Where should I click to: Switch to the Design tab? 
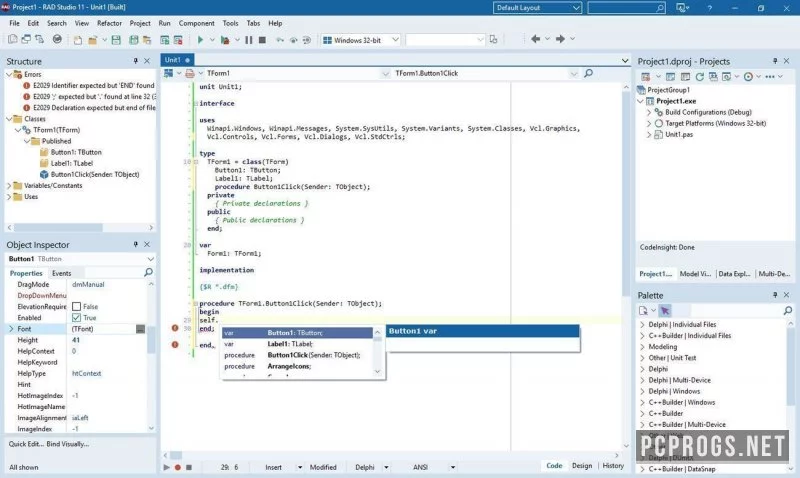pyautogui.click(x=582, y=466)
